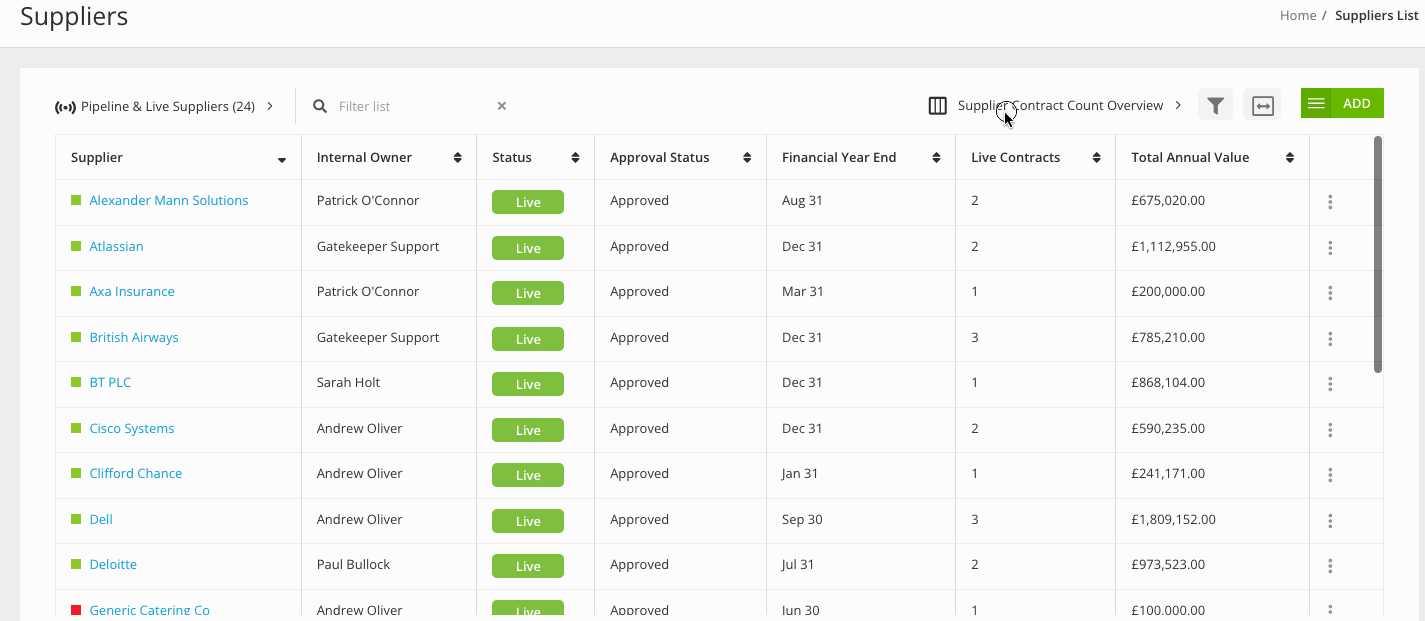Sort by Approval Status column
Viewport: 1425px width, 621px height.
point(747,158)
